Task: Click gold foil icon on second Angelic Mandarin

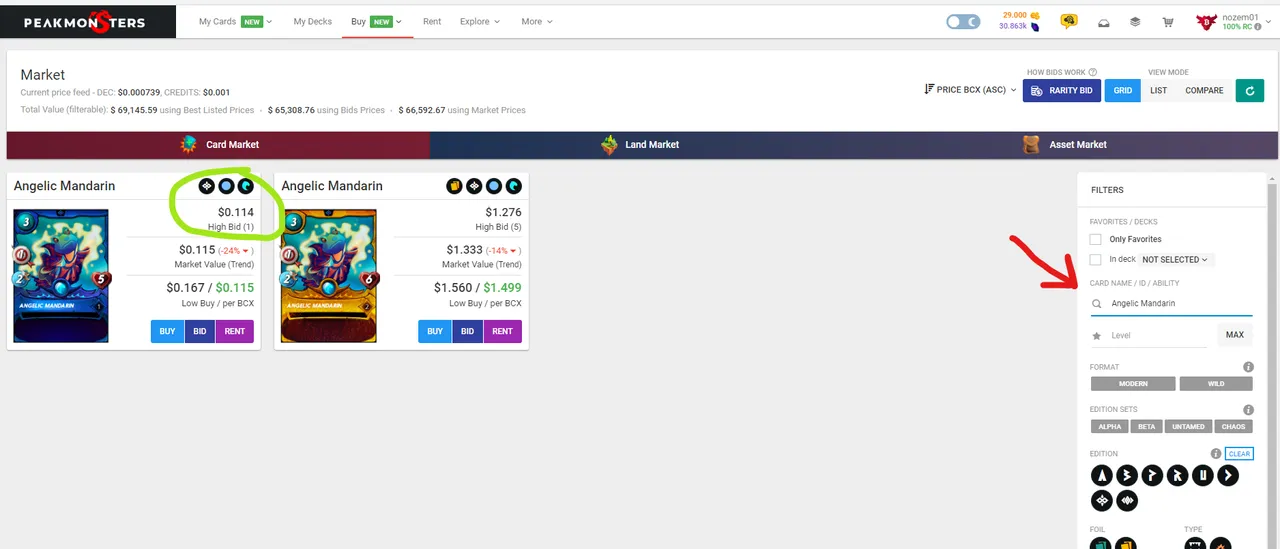Action: [454, 186]
